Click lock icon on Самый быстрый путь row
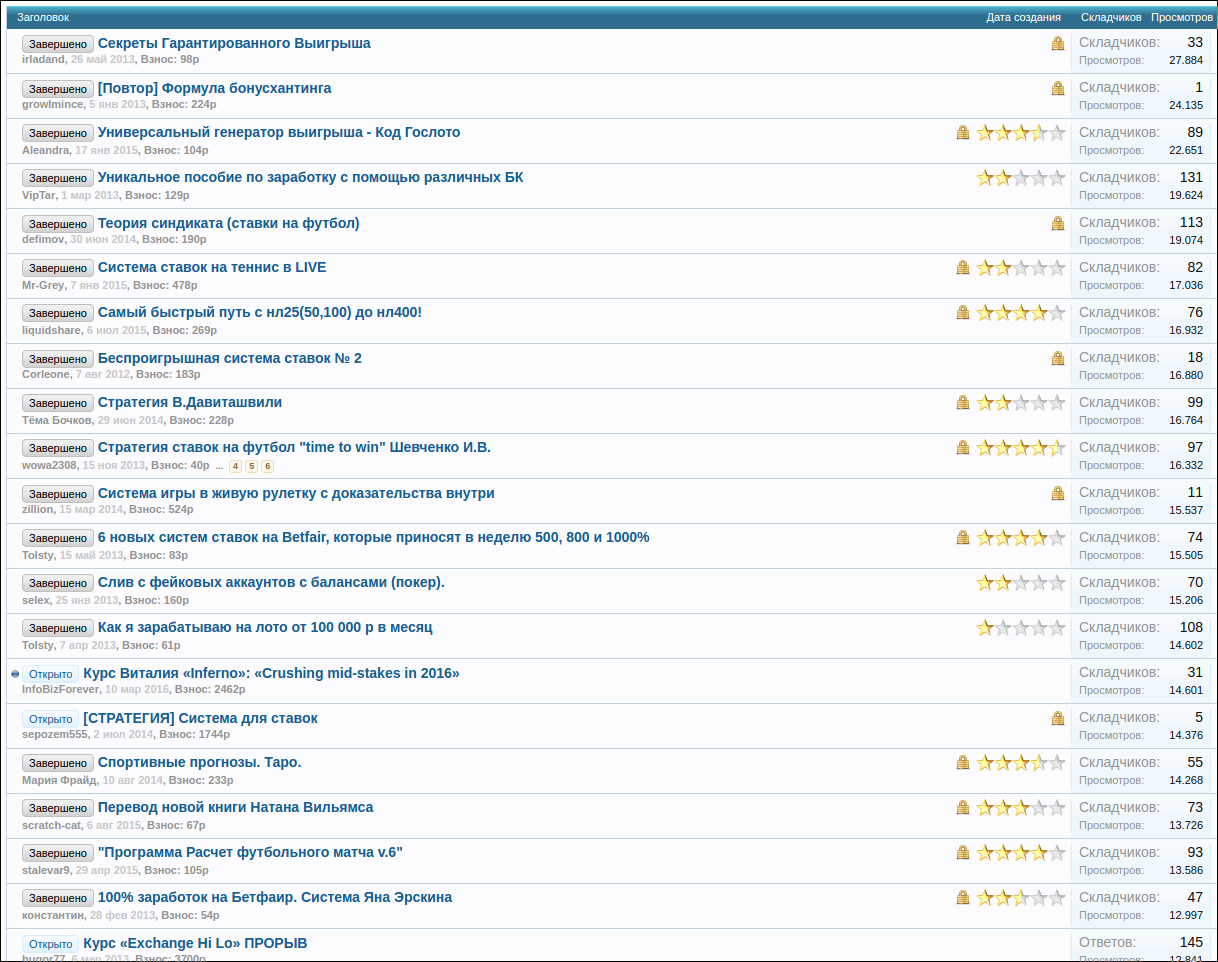Image resolution: width=1218 pixels, height=962 pixels. (x=963, y=312)
